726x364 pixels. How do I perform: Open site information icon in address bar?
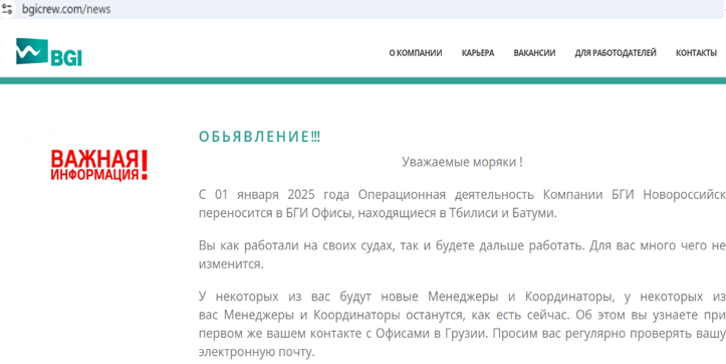[7, 8]
